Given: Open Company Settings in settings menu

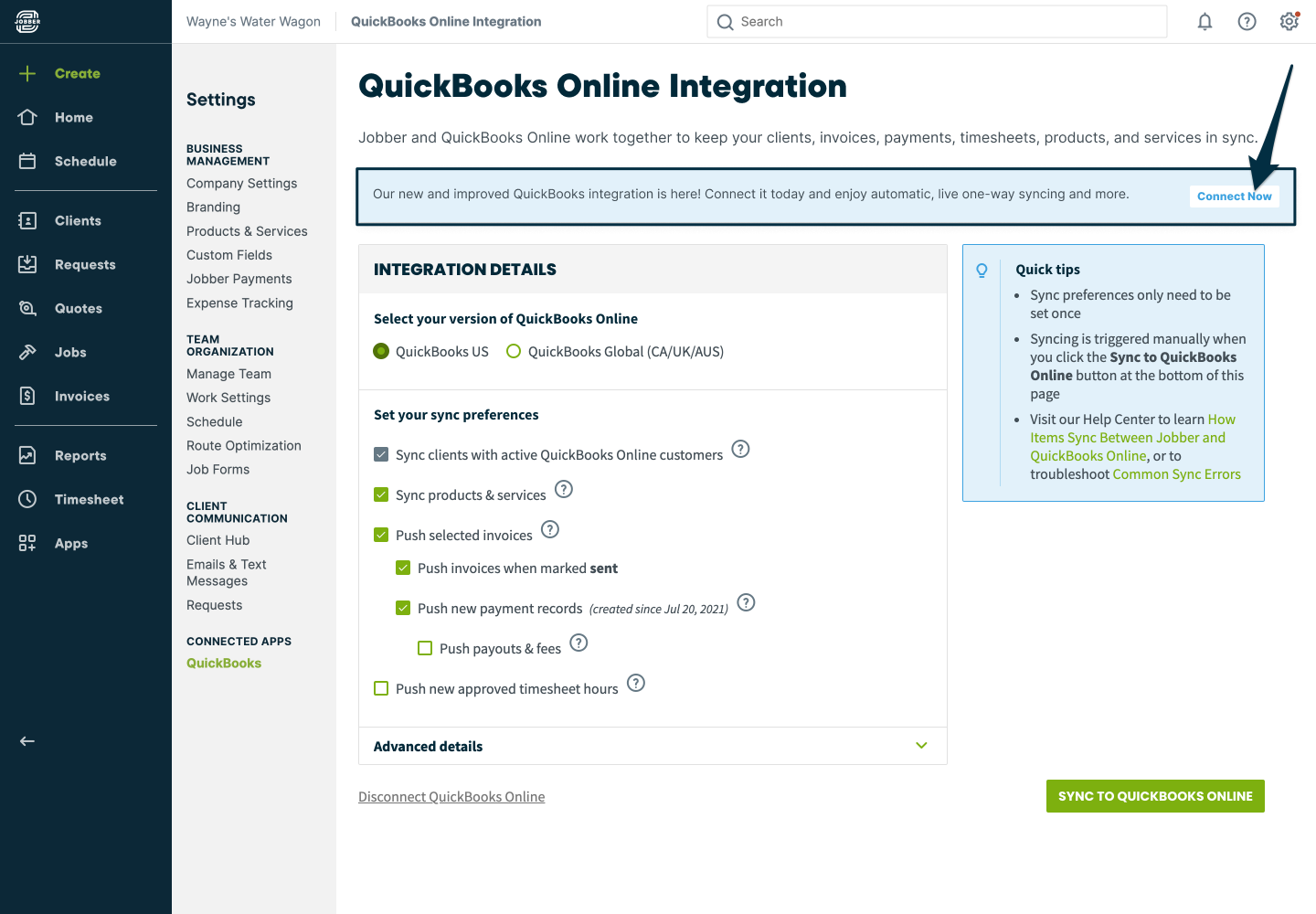Looking at the screenshot, I should point(241,184).
